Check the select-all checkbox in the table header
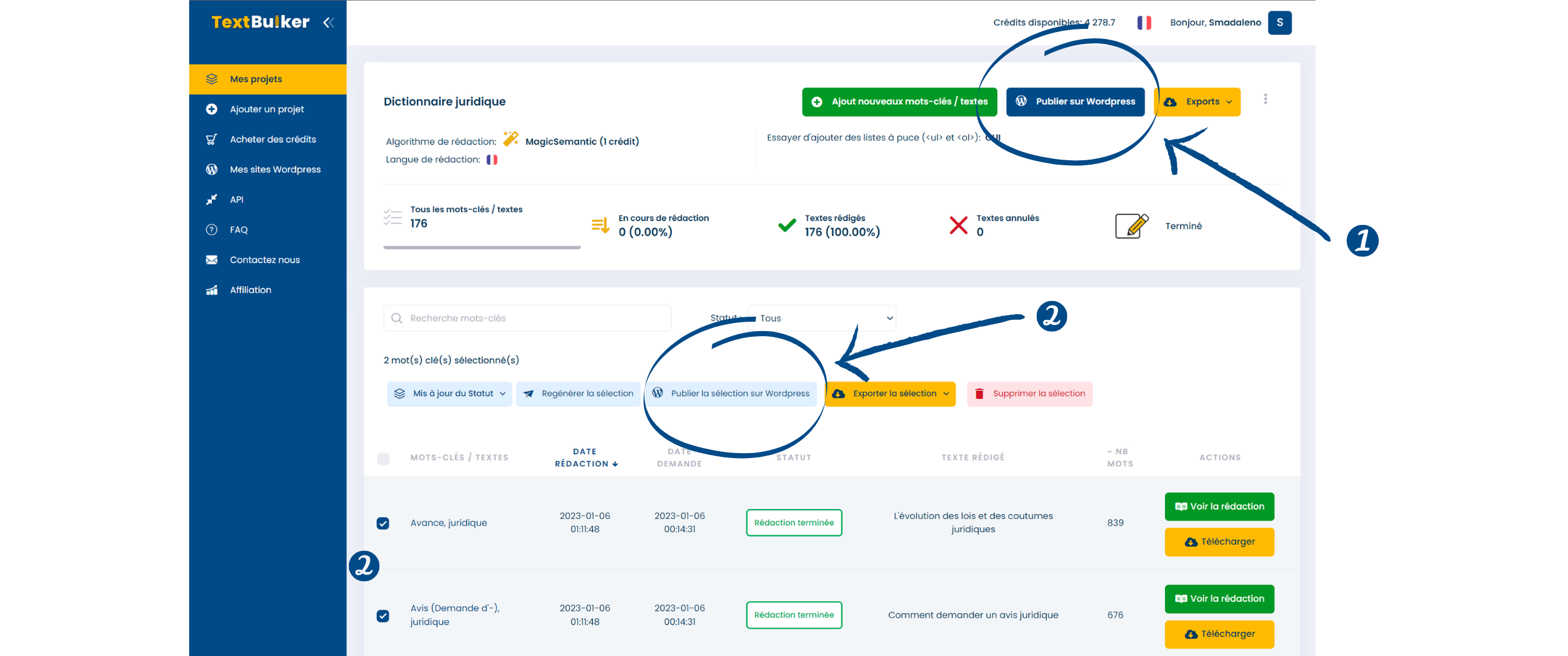The image size is (1568, 656). [x=384, y=459]
